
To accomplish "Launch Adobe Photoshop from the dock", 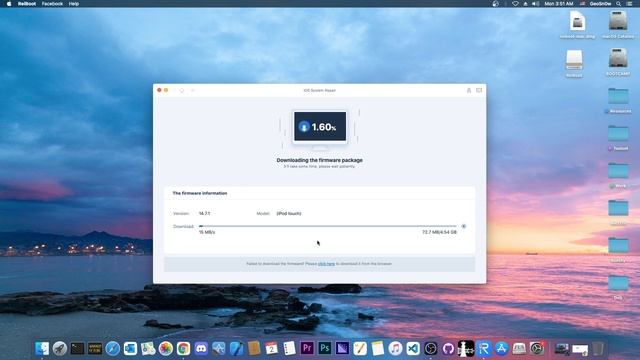I will (x=324, y=348).
